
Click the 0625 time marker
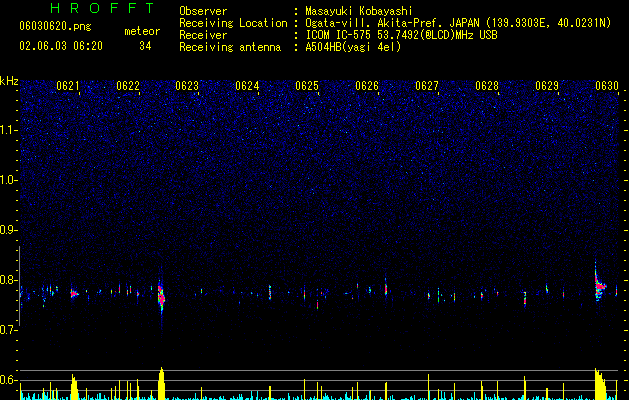pos(307,86)
